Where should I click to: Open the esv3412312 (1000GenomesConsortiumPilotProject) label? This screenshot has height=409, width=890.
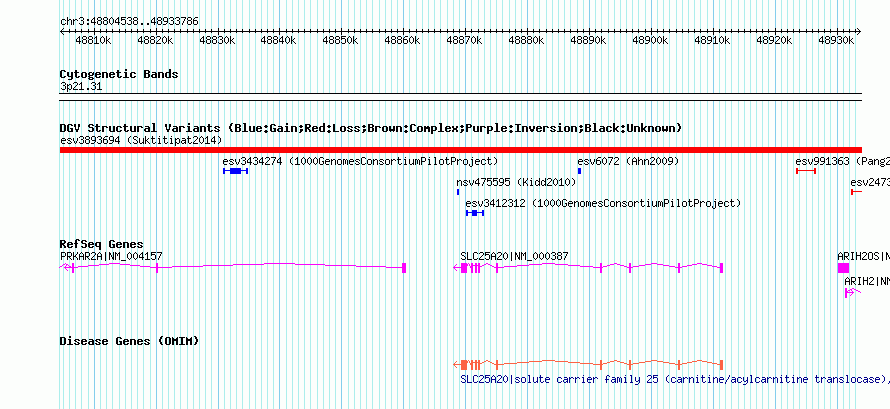pyautogui.click(x=603, y=203)
